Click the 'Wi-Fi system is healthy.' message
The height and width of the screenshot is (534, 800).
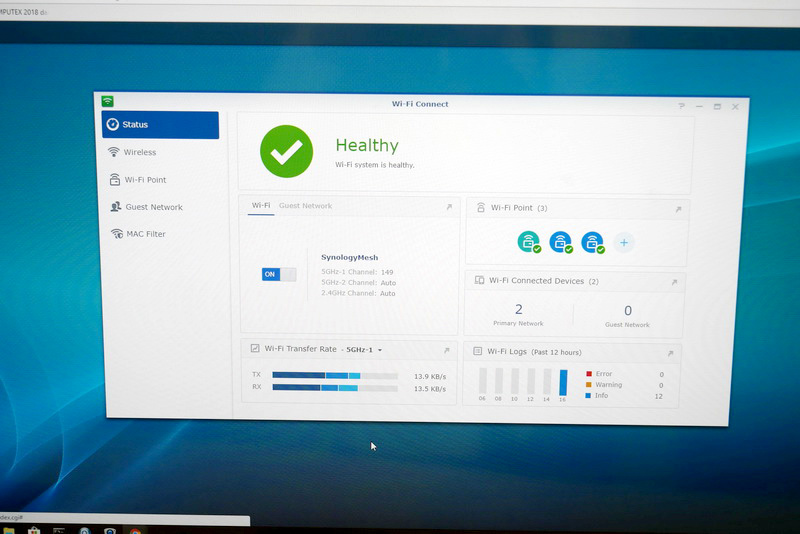pos(374,165)
